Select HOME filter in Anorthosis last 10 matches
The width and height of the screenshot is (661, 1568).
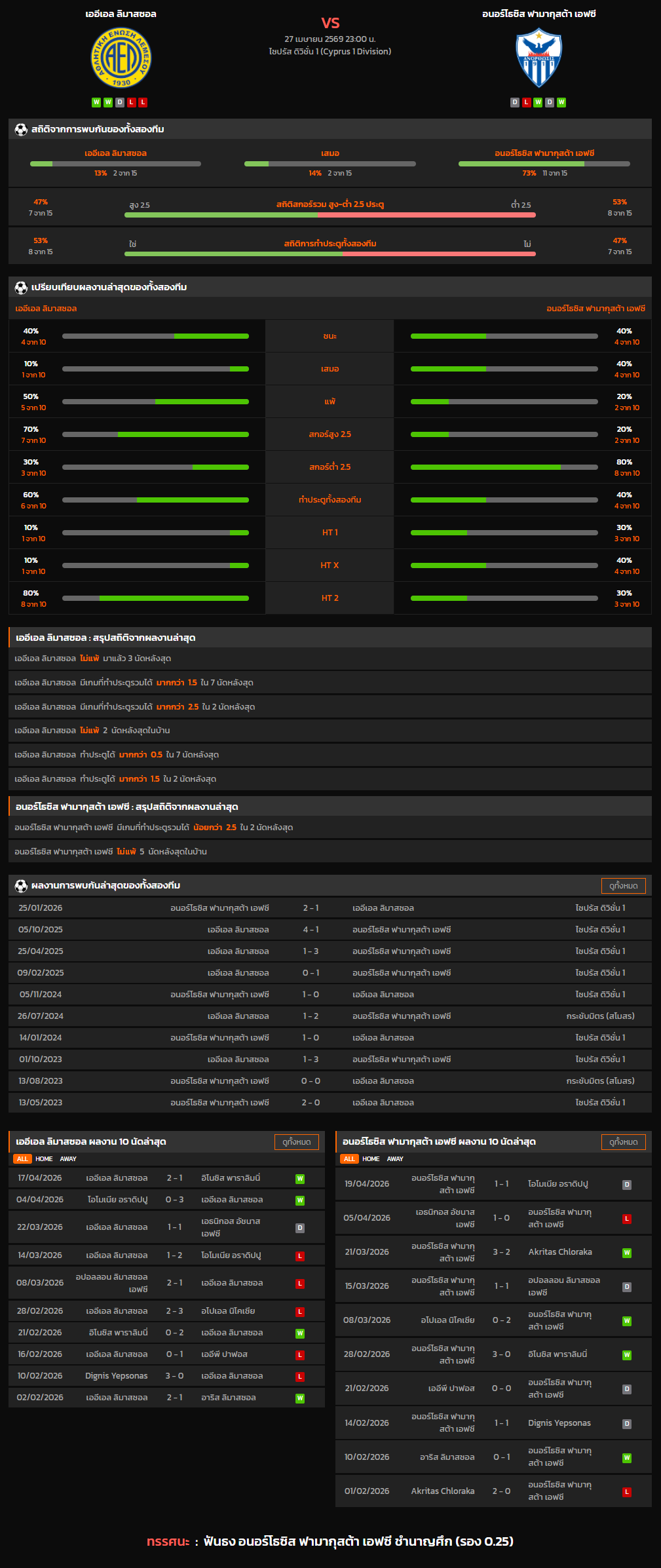[x=371, y=1159]
